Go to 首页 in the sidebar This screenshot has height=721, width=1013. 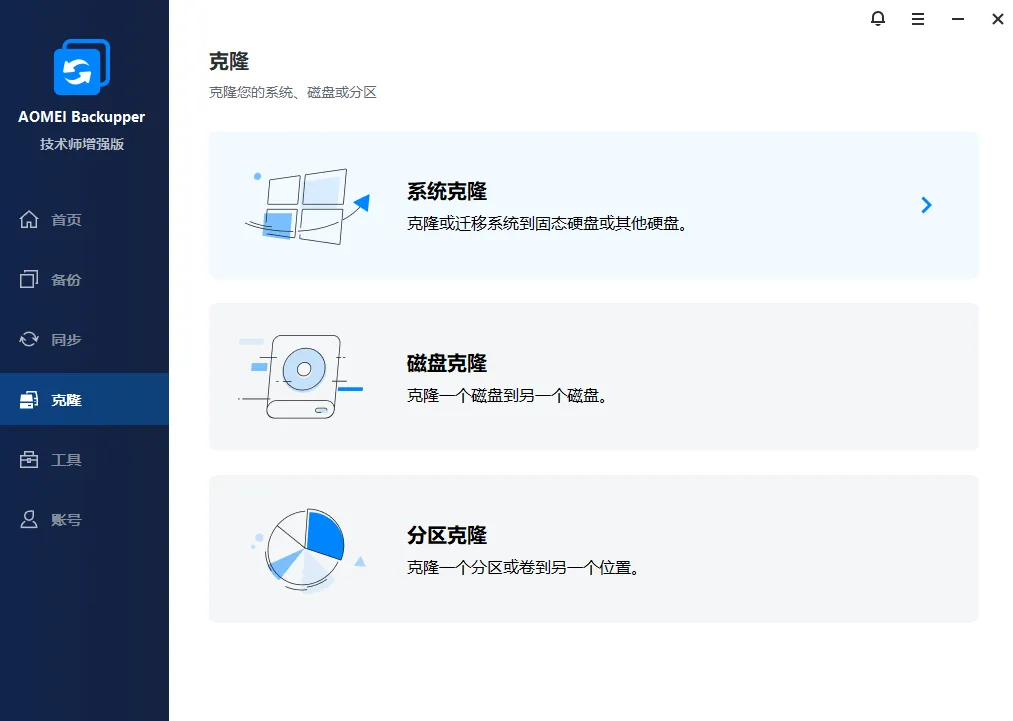[x=66, y=220]
